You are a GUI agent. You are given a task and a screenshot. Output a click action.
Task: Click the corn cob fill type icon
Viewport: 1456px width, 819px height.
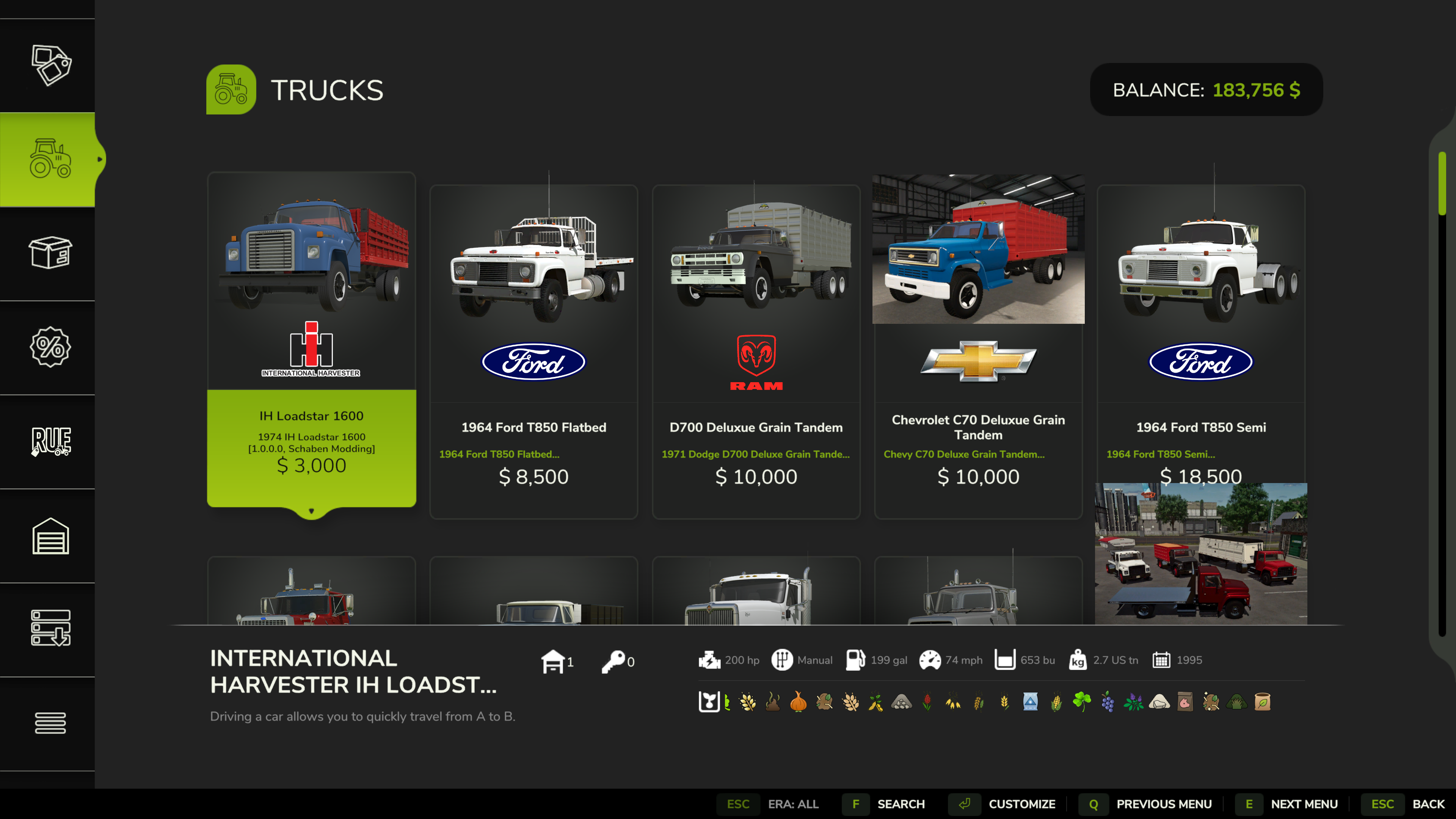click(1056, 702)
